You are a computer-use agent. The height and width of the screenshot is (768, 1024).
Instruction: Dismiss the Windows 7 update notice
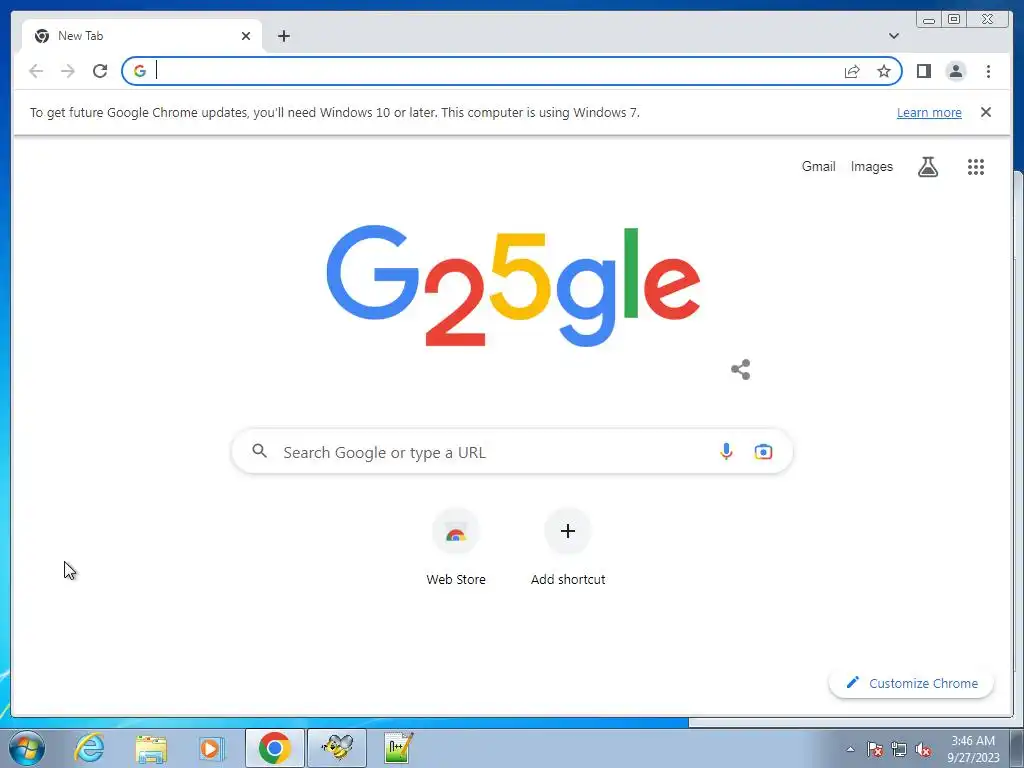pos(985,112)
